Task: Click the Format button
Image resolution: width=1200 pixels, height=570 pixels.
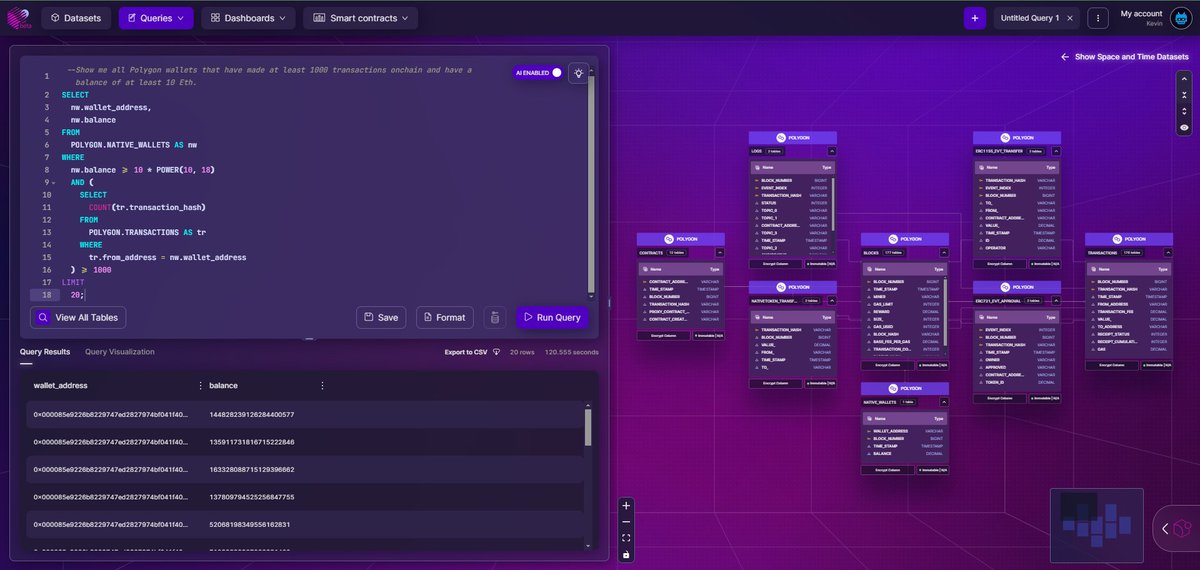Action: click(x=444, y=317)
